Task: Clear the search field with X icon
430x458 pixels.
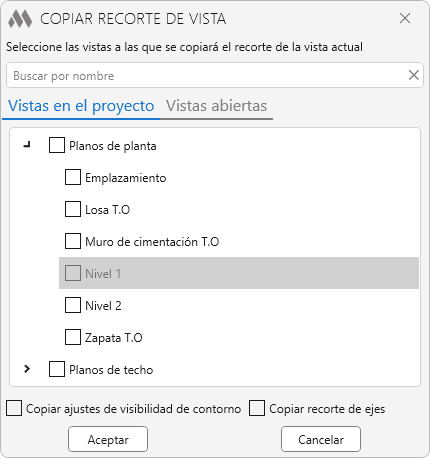Action: point(414,75)
